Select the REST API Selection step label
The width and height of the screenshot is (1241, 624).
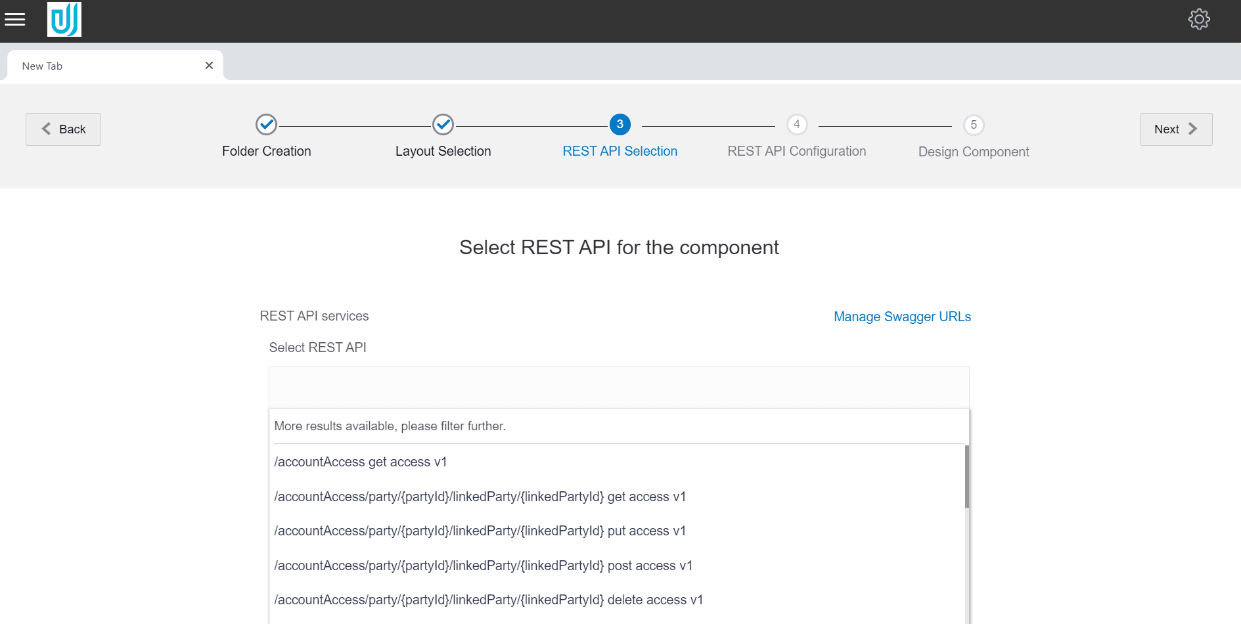[620, 152]
